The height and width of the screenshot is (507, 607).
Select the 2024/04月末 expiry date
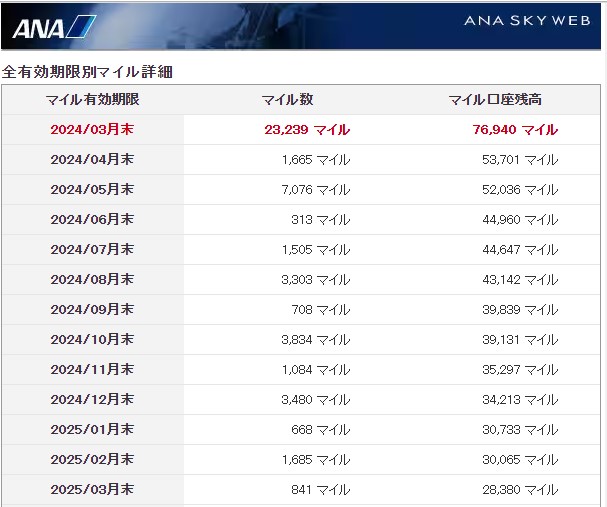92,160
